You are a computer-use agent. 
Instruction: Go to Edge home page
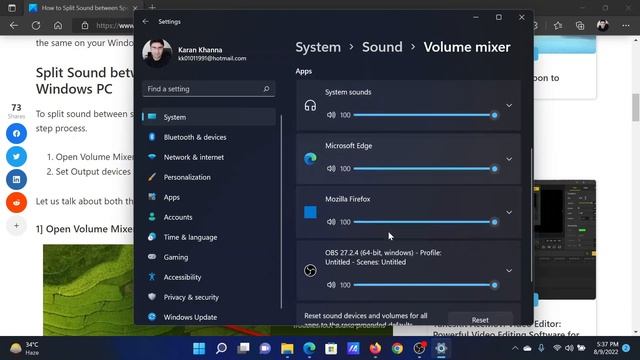coord(58,26)
